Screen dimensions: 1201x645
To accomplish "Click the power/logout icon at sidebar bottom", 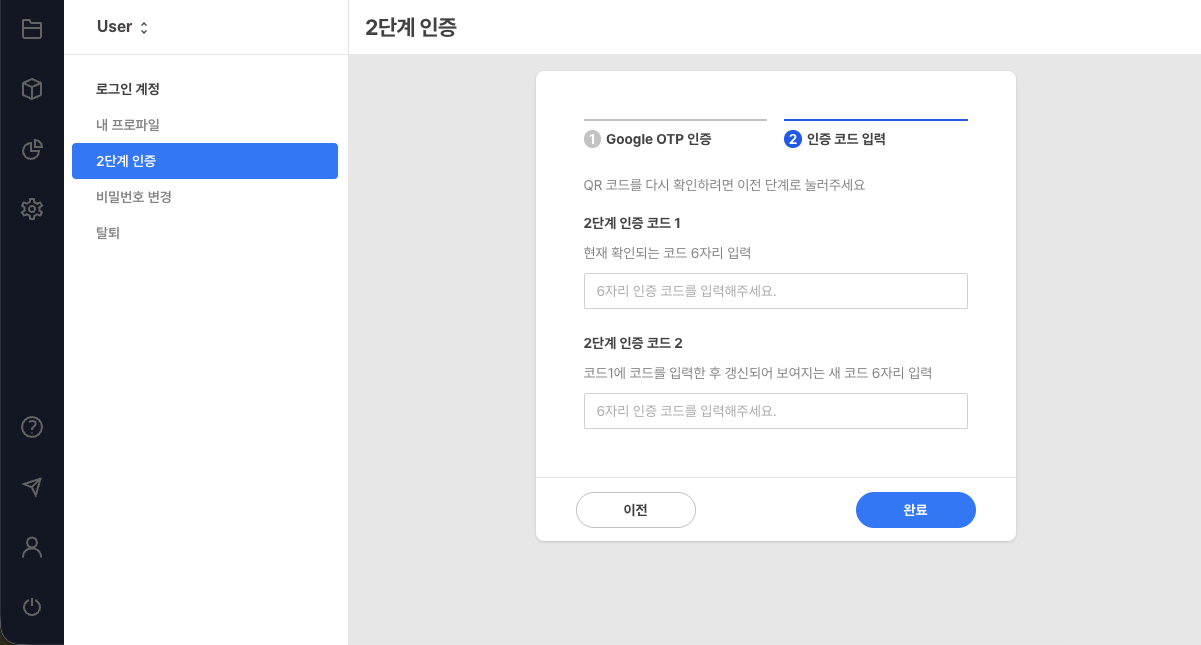I will [x=31, y=607].
